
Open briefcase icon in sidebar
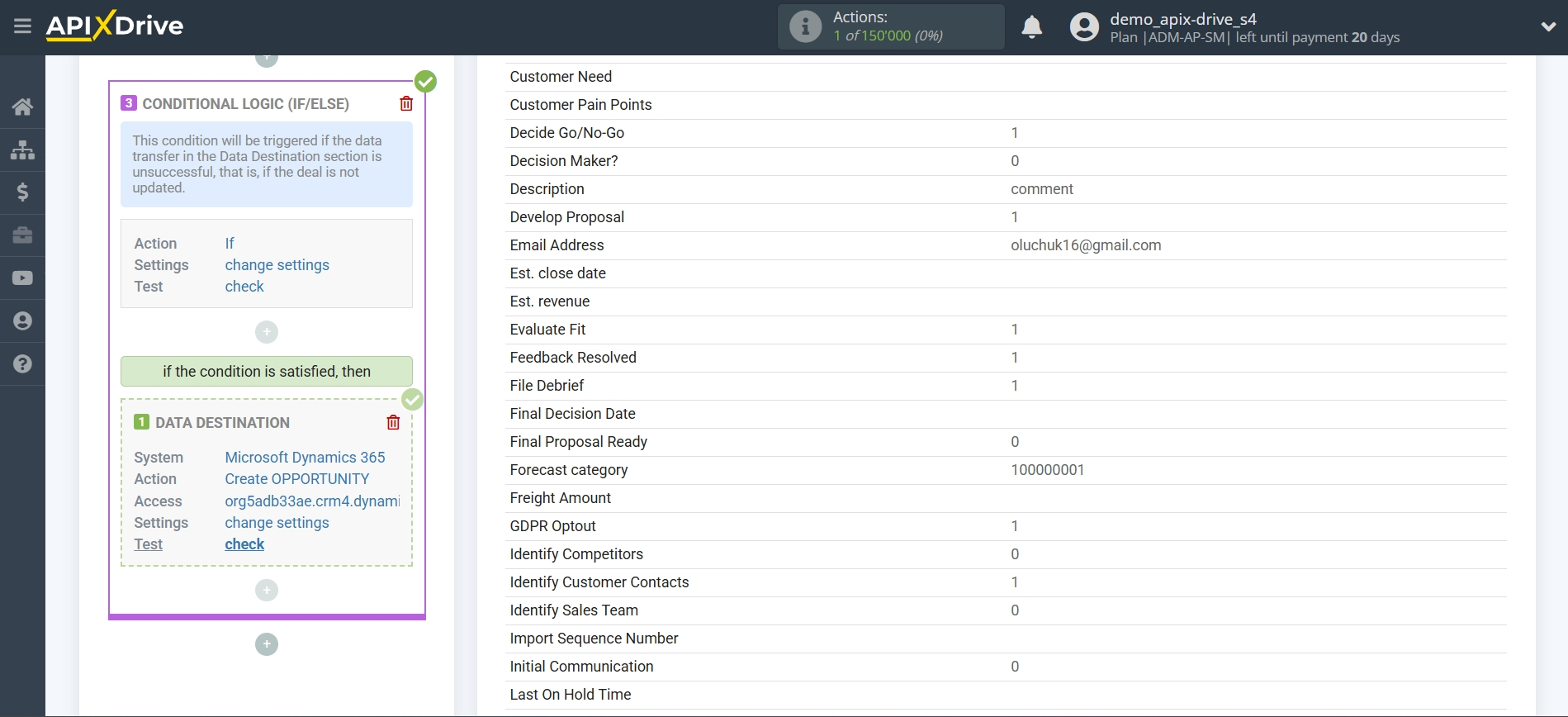click(x=22, y=235)
